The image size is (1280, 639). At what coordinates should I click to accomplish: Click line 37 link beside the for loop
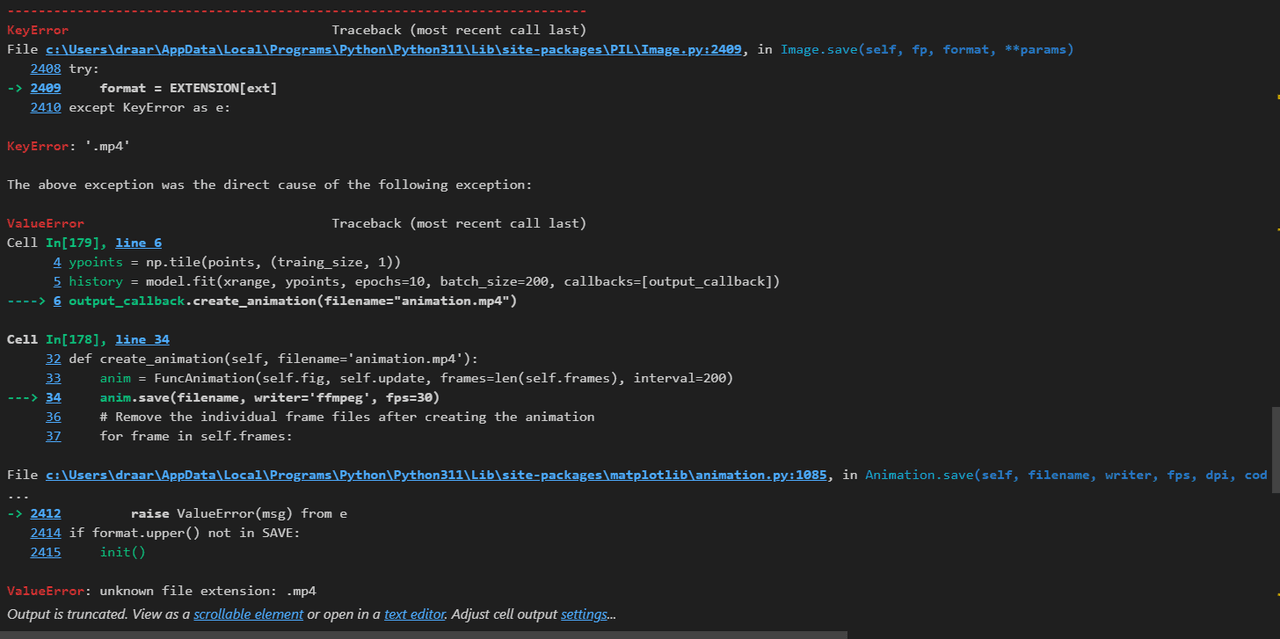tap(53, 436)
